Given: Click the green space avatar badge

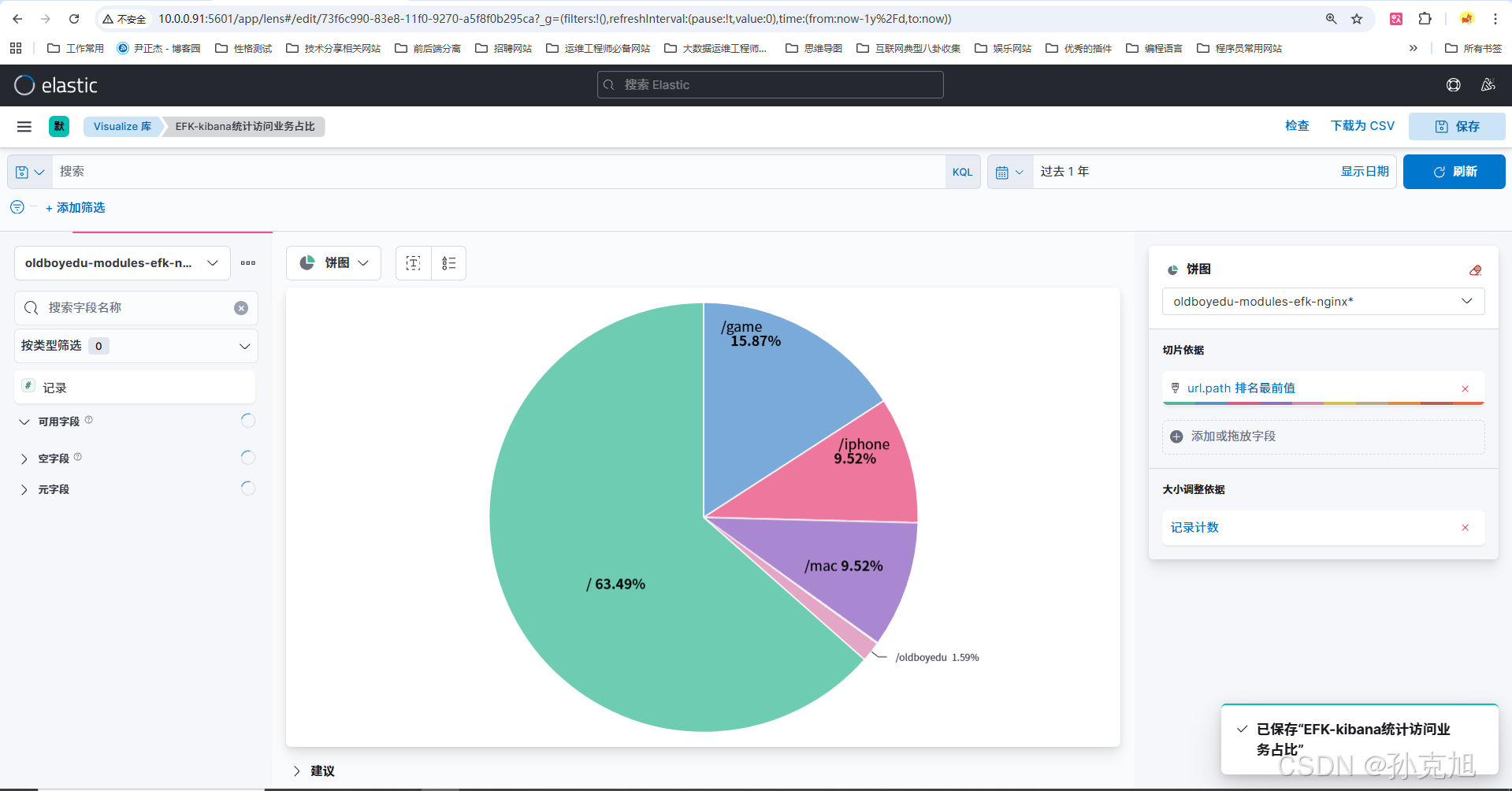Looking at the screenshot, I should click(59, 126).
